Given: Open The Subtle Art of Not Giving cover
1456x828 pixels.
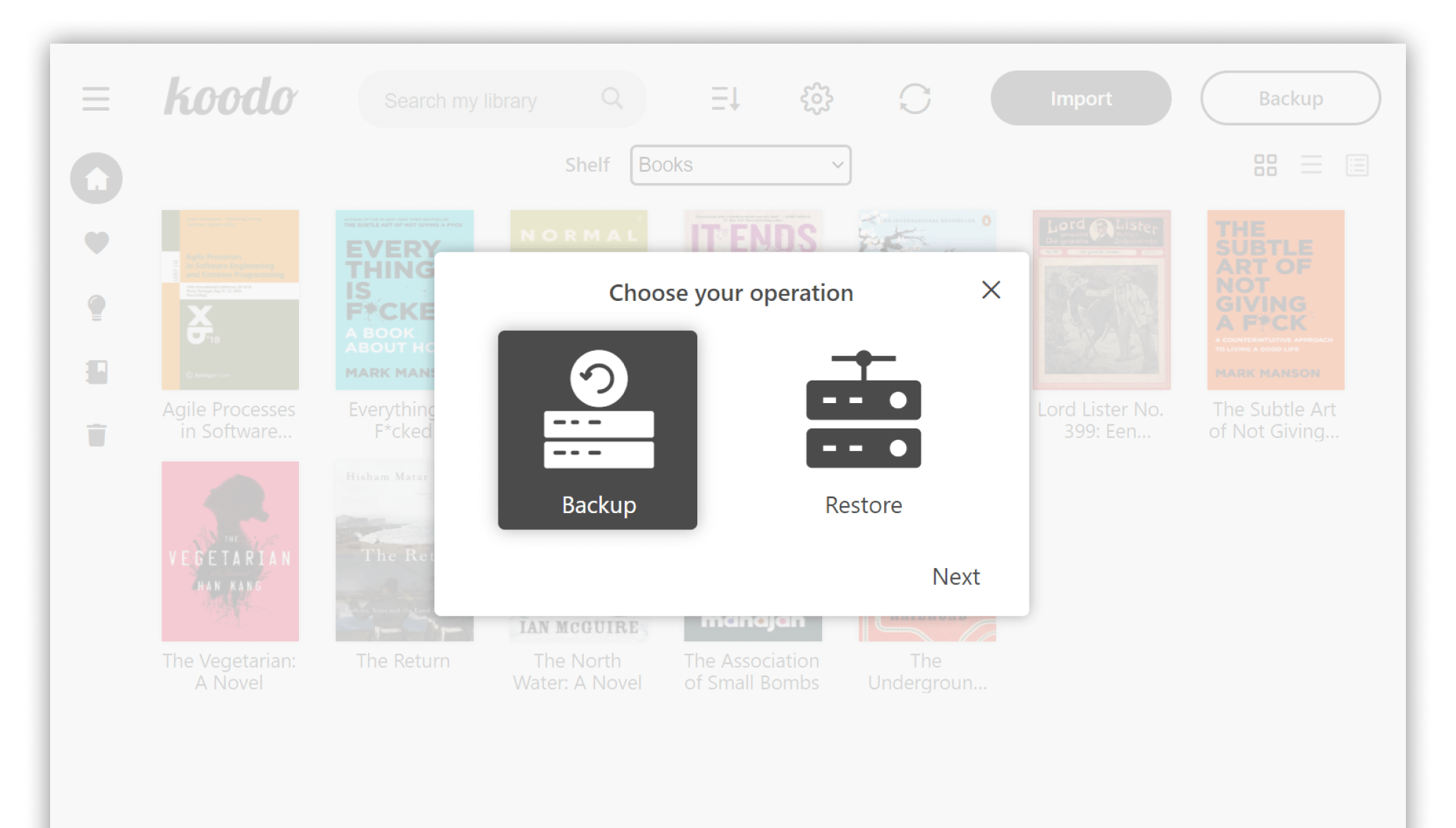Looking at the screenshot, I should pyautogui.click(x=1275, y=299).
